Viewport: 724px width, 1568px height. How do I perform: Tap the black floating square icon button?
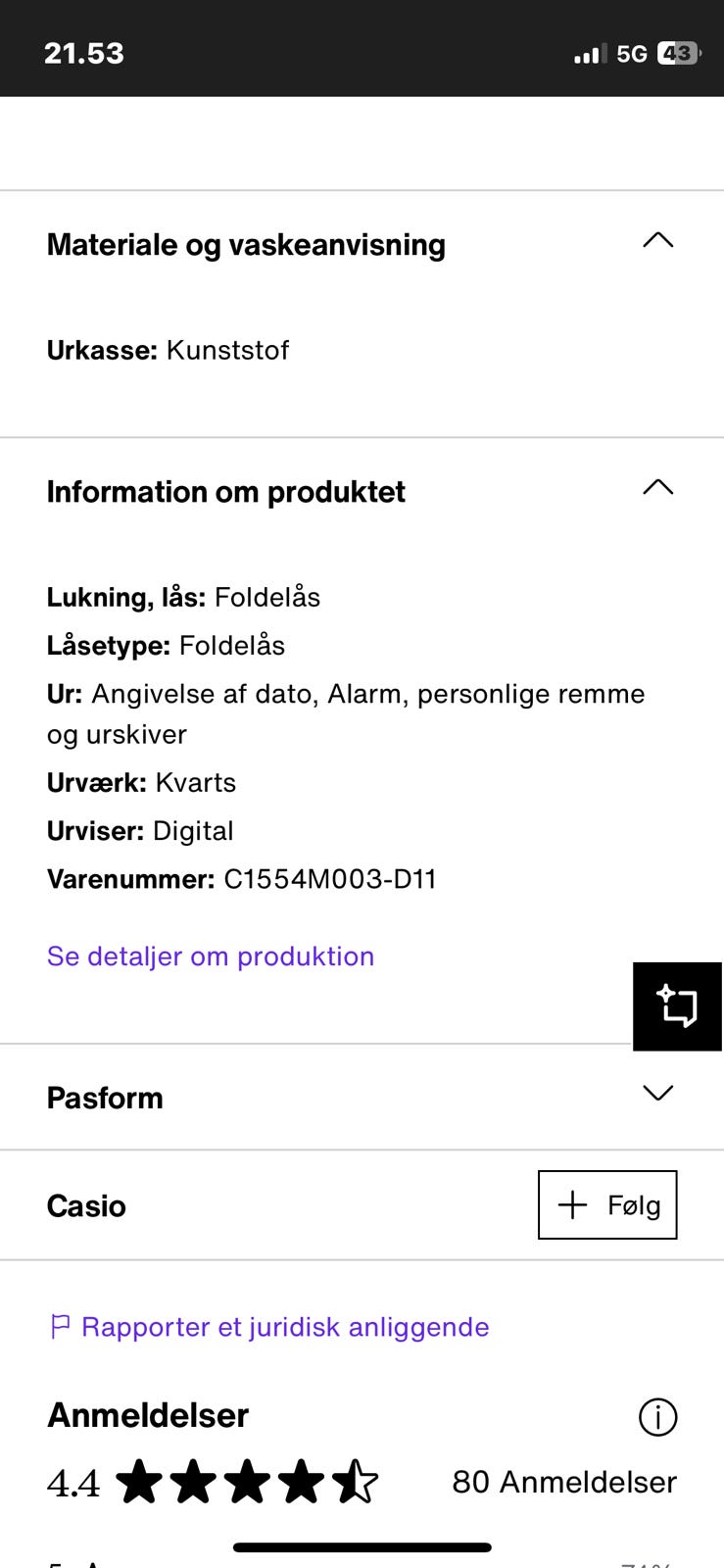click(677, 1006)
